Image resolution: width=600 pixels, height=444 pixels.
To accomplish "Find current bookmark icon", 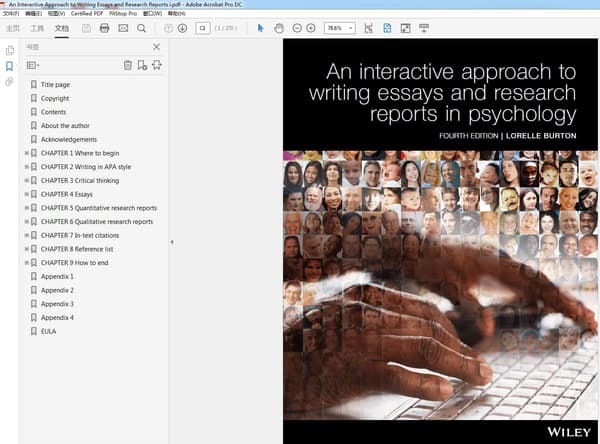I will coord(157,65).
